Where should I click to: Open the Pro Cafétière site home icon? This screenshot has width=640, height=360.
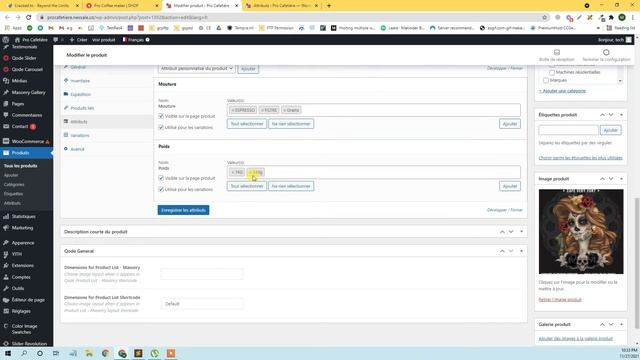(x=17, y=40)
